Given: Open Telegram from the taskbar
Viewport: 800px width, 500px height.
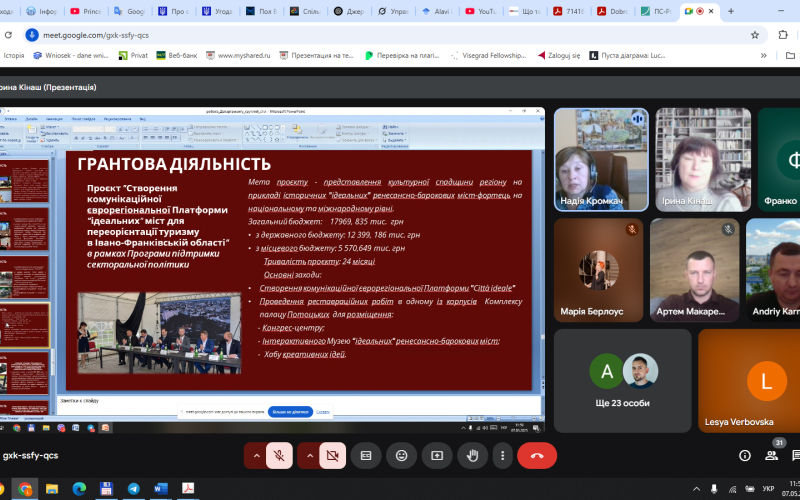Looking at the screenshot, I should pyautogui.click(x=134, y=489).
